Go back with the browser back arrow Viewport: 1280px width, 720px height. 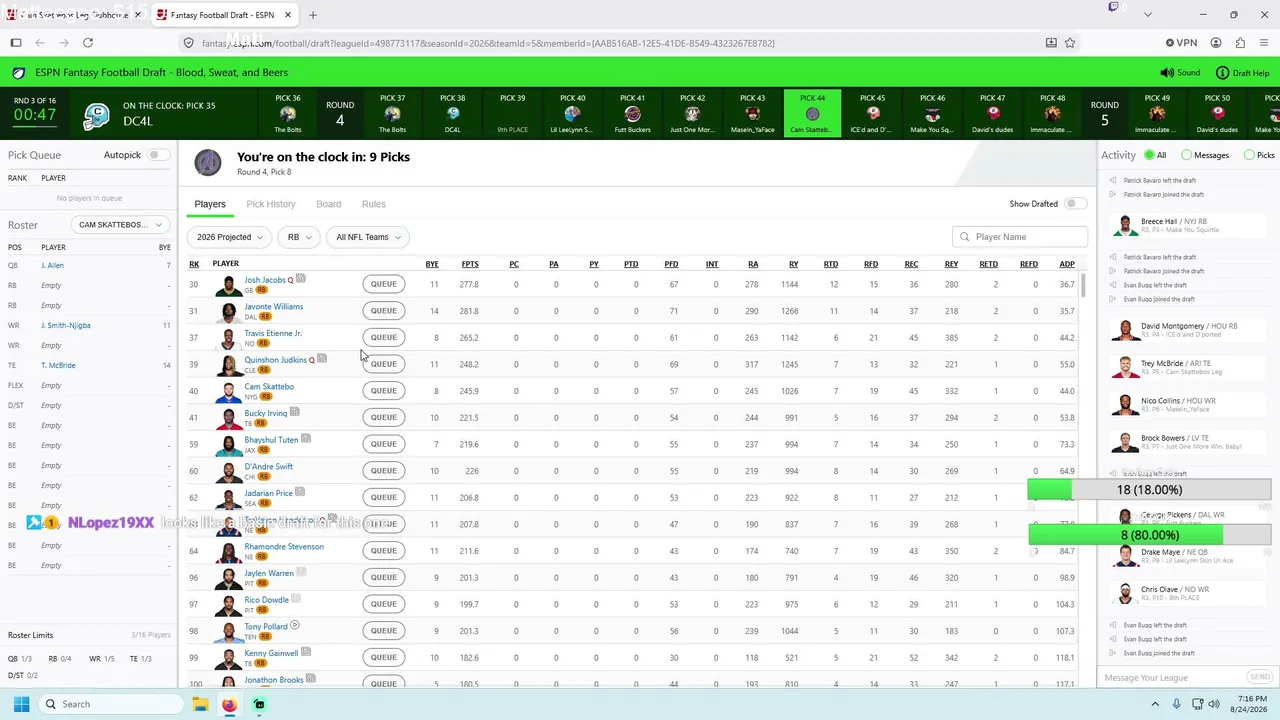tap(40, 43)
